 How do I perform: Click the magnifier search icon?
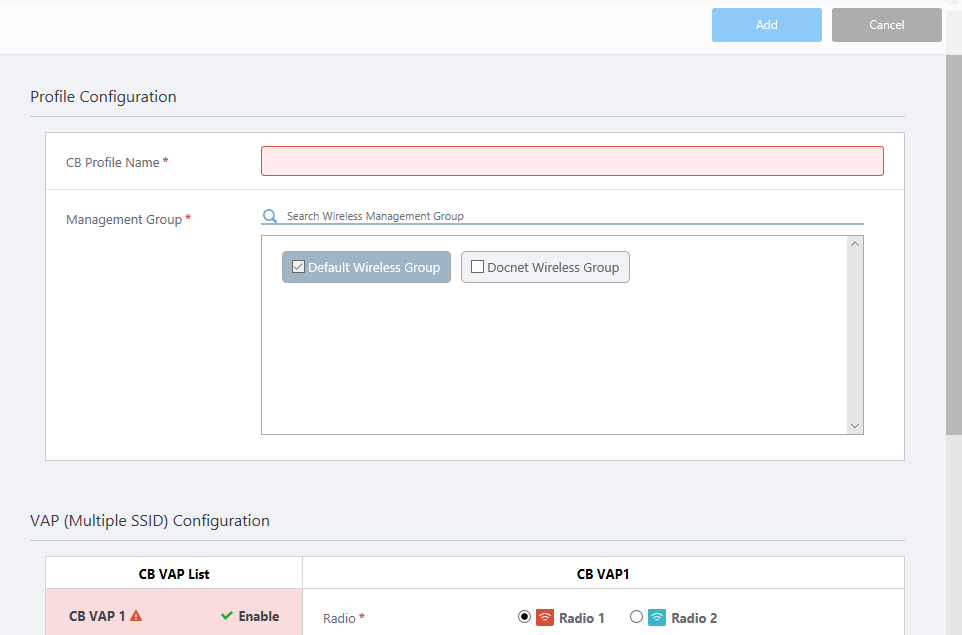point(269,216)
